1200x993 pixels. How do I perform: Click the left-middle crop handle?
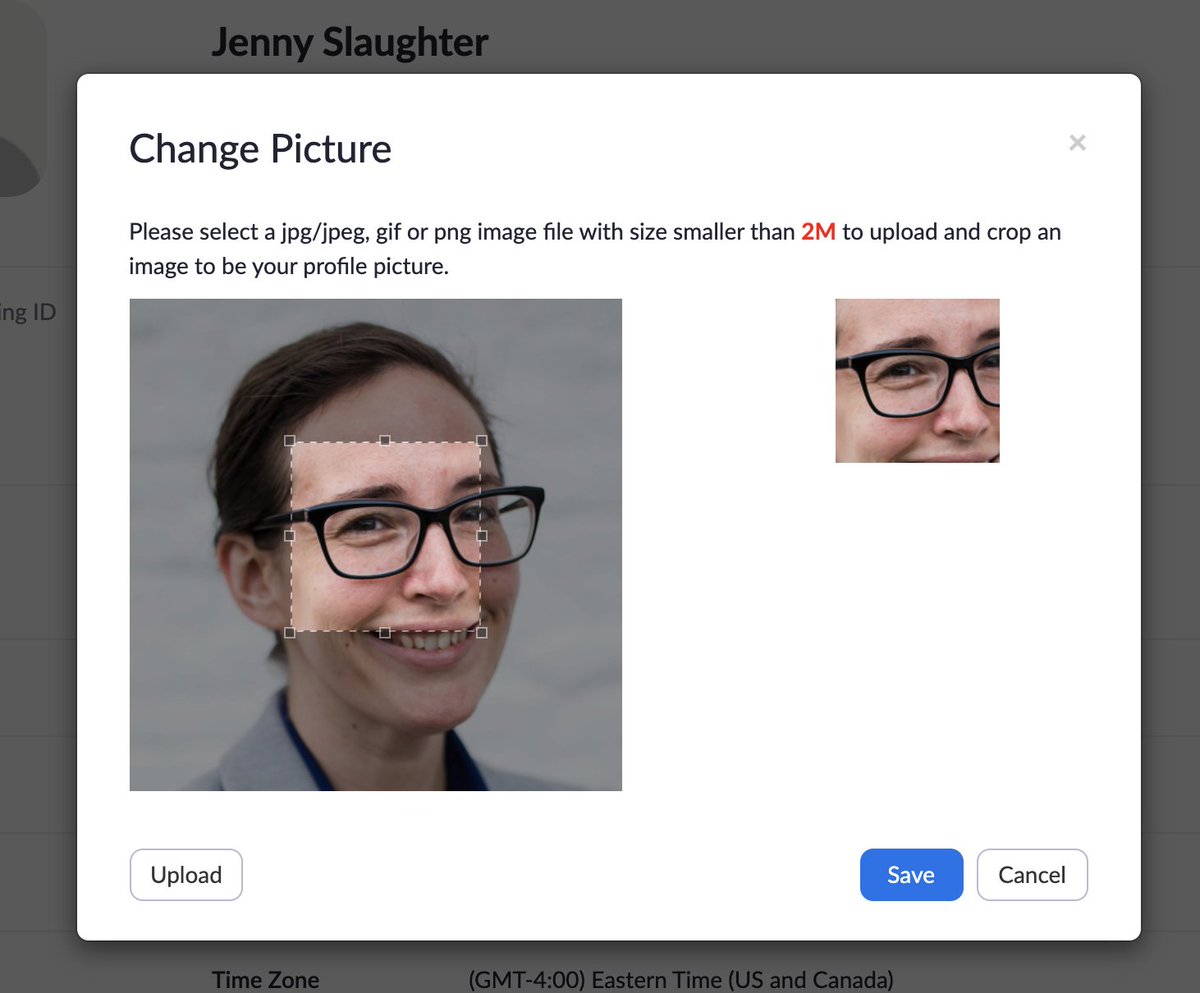[290, 536]
